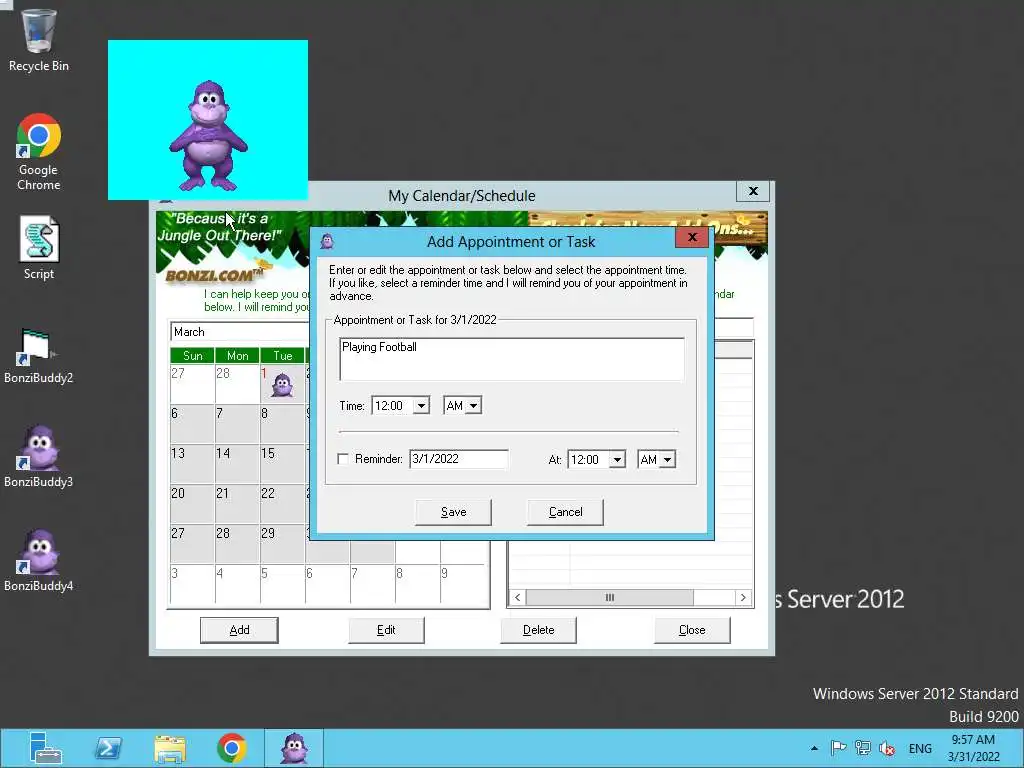Click the Mon column header
Screen dimensions: 1024x768
click(x=237, y=356)
